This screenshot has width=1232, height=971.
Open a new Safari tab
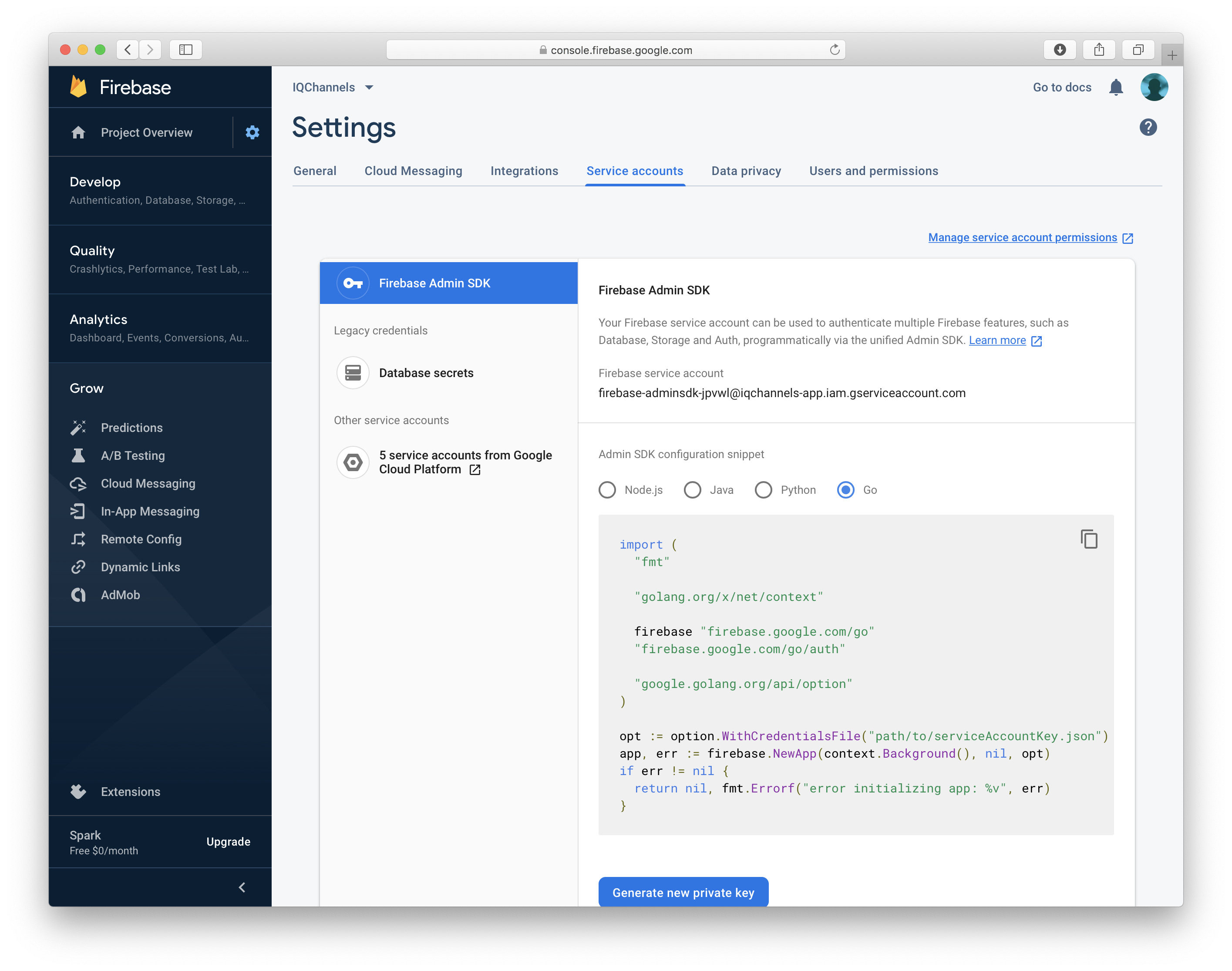point(1172,55)
